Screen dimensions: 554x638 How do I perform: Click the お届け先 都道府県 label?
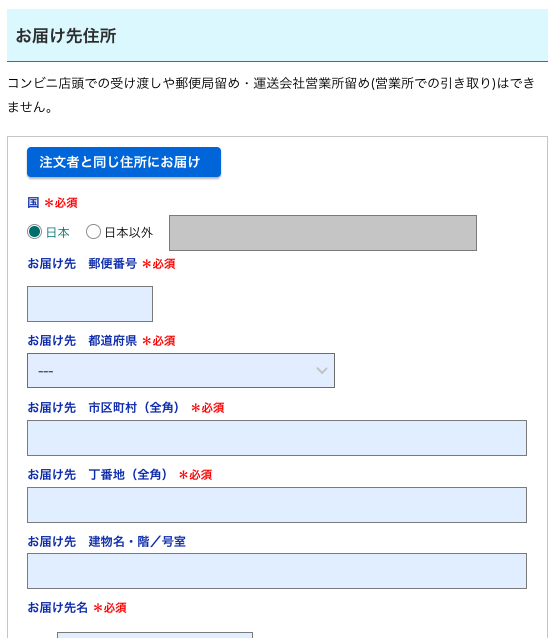point(82,341)
